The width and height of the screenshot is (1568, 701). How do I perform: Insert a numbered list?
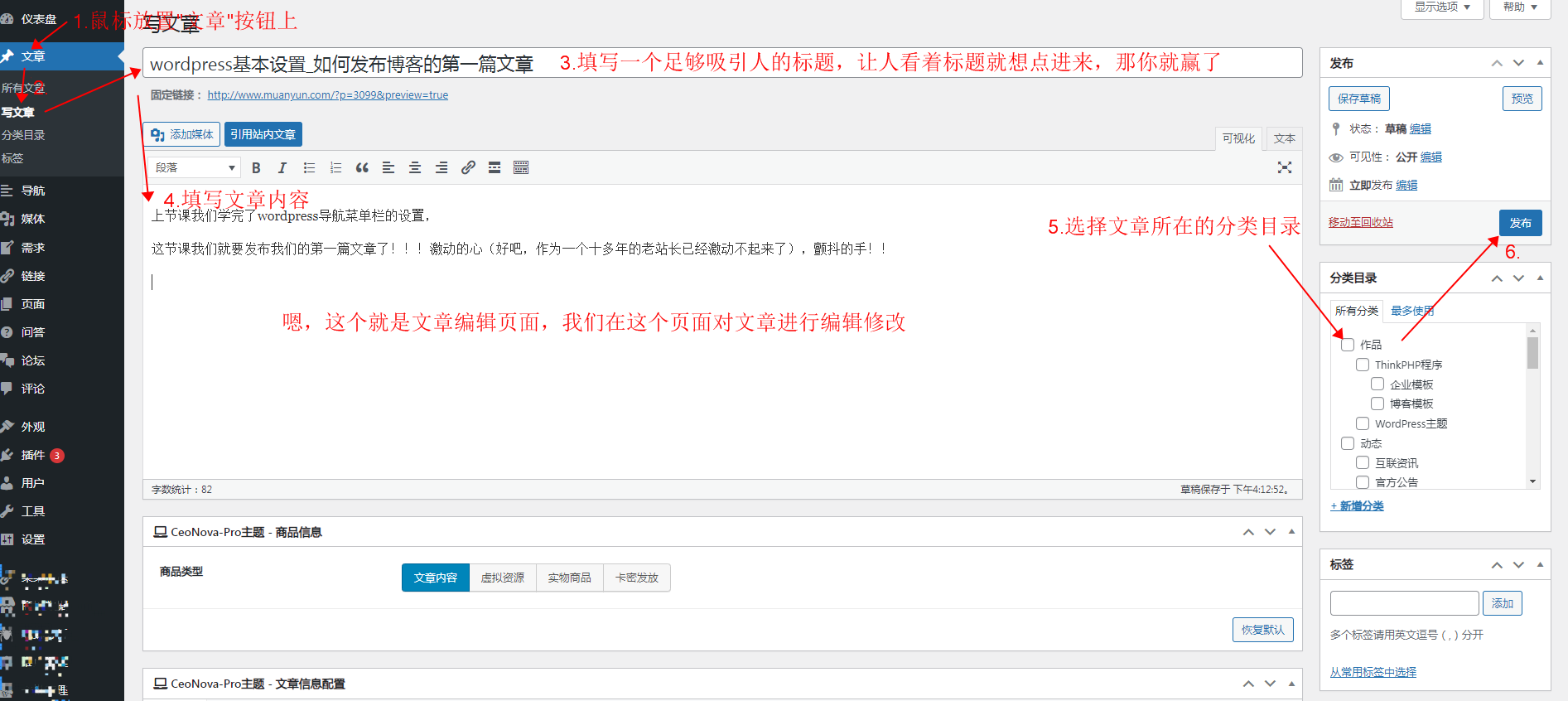coord(335,167)
